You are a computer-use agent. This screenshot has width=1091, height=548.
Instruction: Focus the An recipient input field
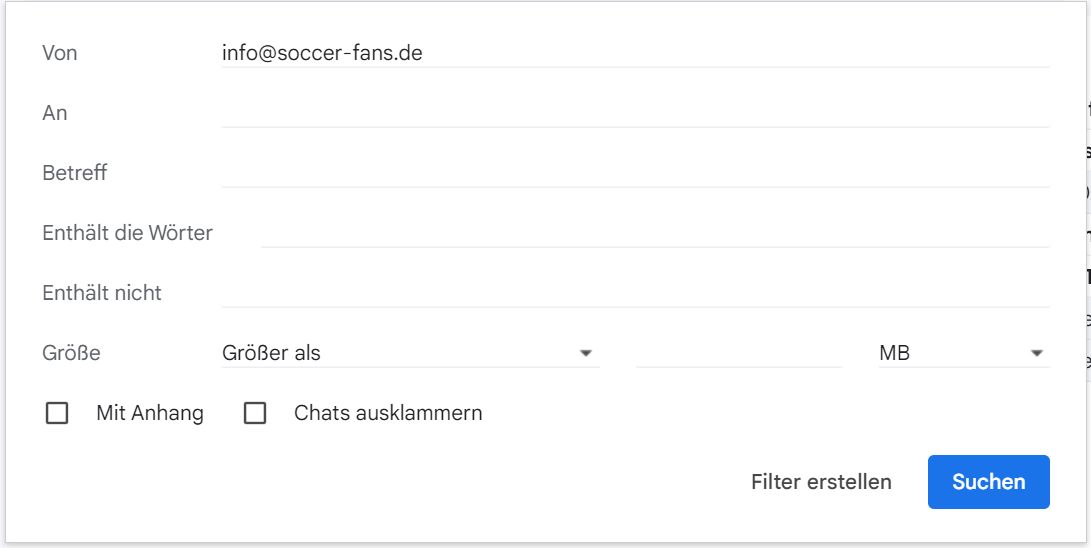click(x=635, y=113)
